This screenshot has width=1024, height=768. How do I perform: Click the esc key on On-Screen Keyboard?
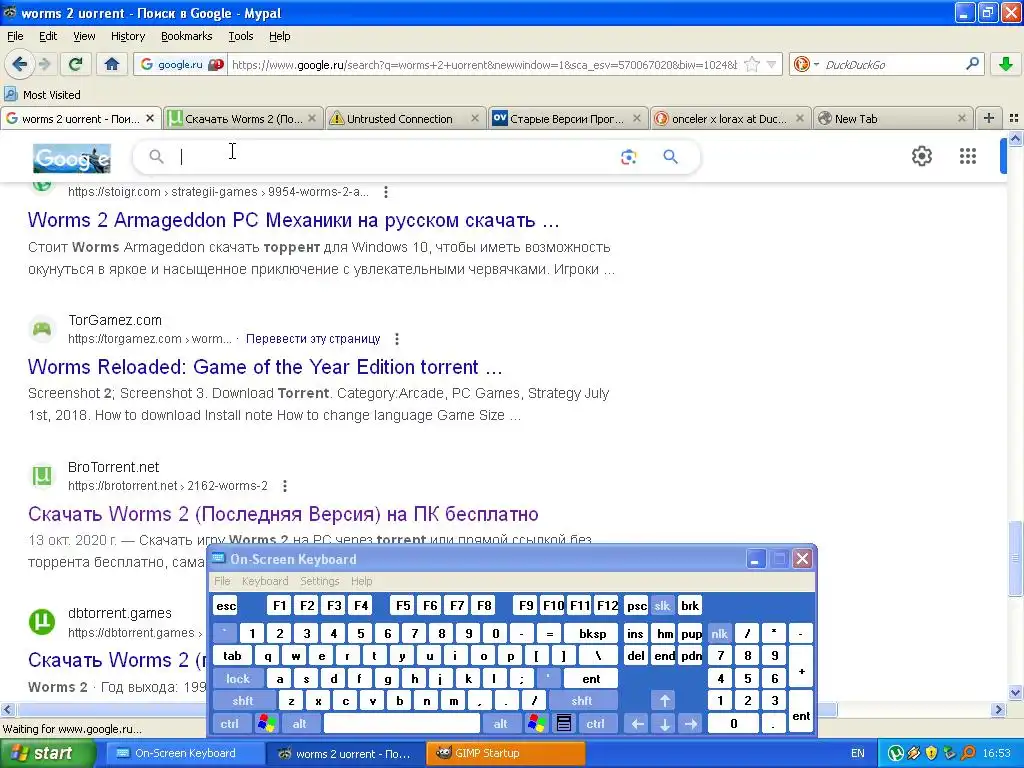226,606
